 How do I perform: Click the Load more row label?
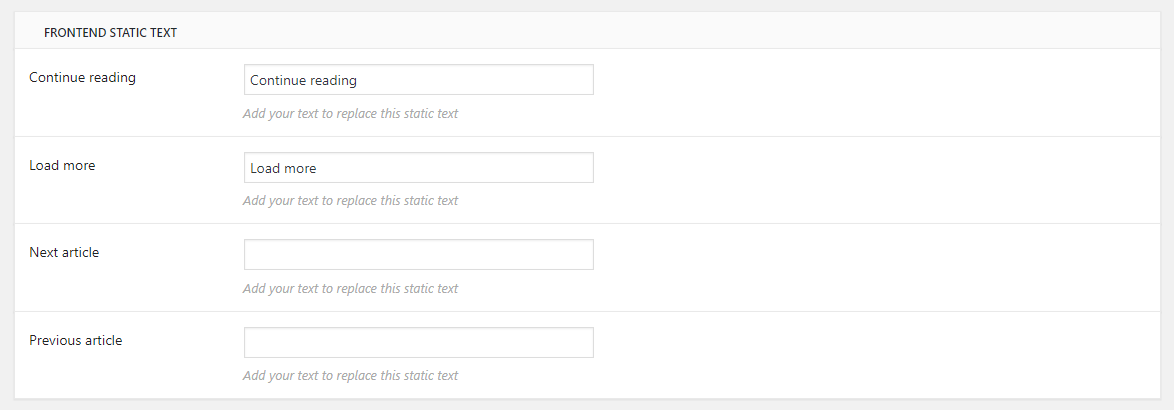62,165
